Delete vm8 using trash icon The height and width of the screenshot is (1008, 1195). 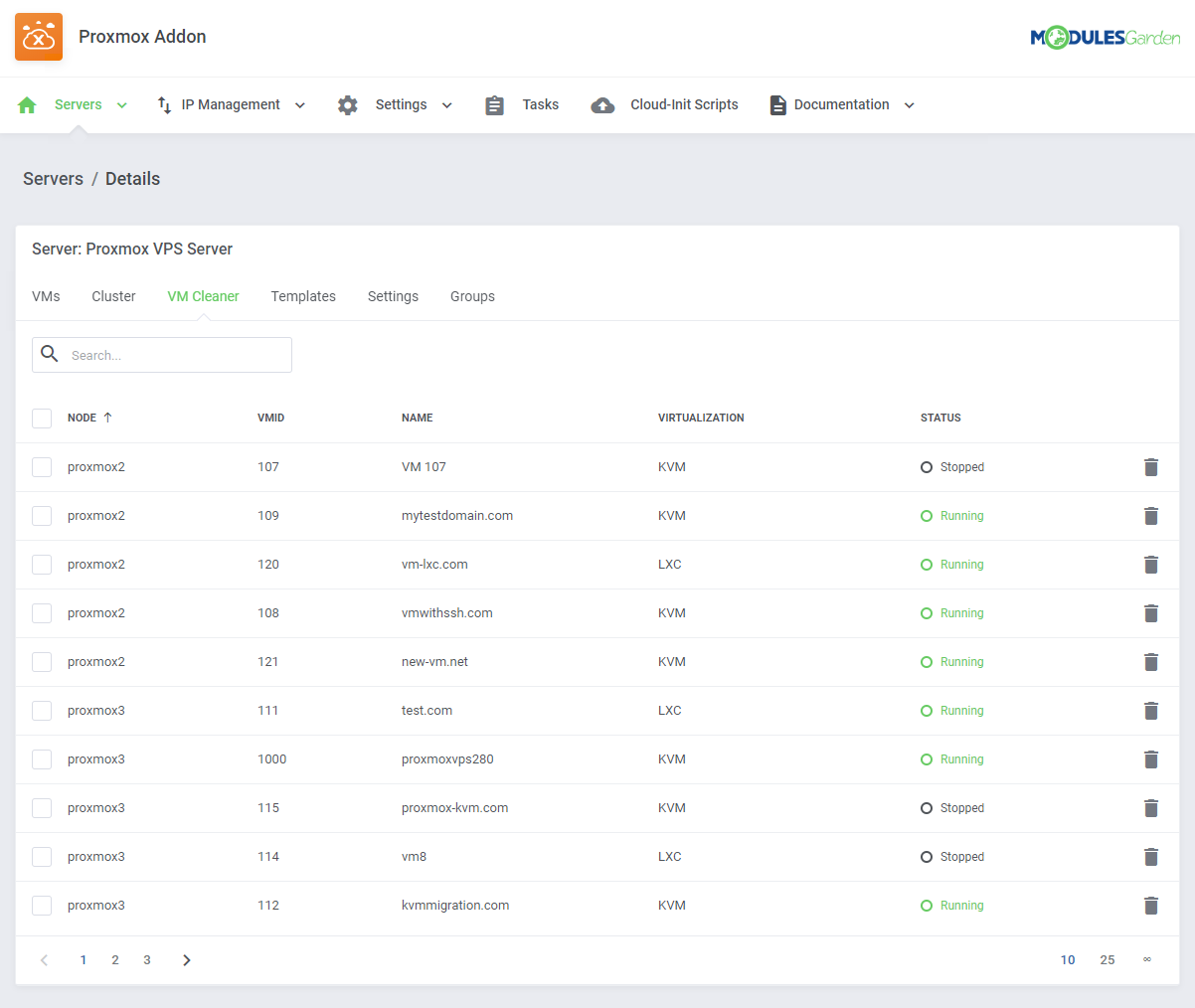coord(1151,857)
